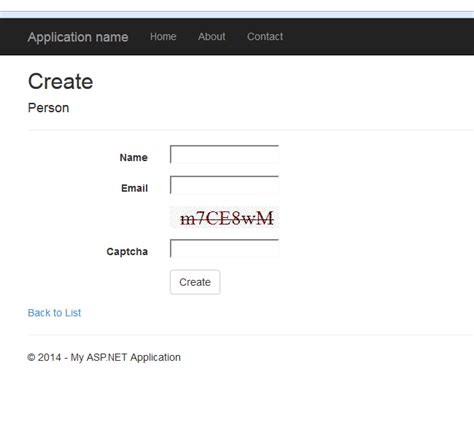
Task: Click the Application name brand link
Action: (78, 37)
